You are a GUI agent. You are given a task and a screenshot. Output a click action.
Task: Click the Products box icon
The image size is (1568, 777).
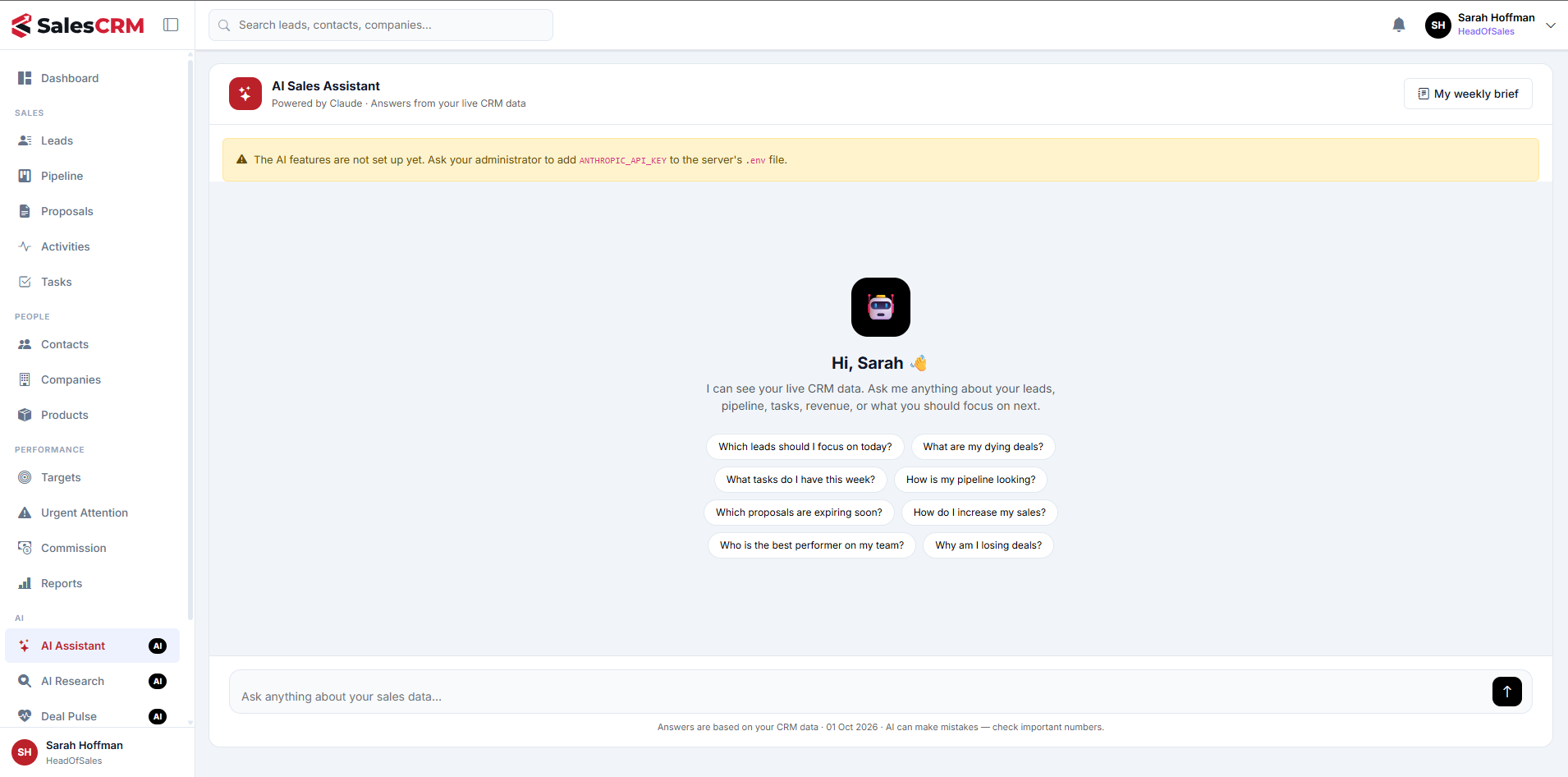point(25,415)
